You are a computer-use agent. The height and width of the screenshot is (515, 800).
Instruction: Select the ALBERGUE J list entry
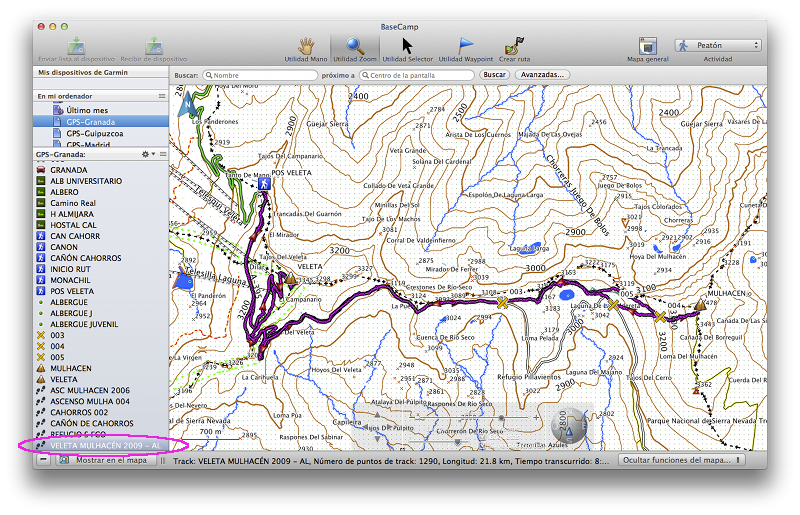pos(101,313)
